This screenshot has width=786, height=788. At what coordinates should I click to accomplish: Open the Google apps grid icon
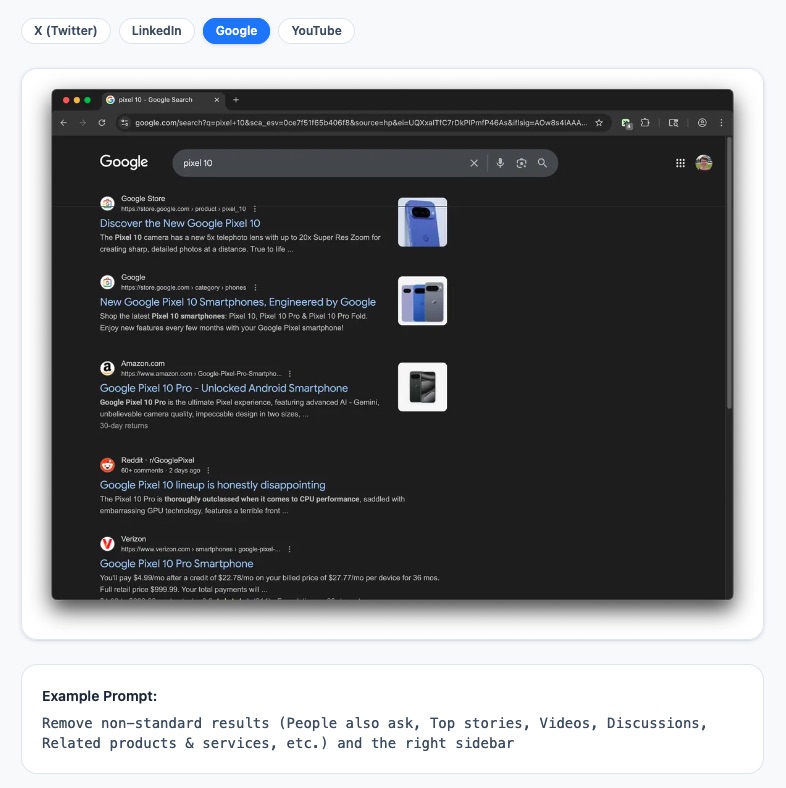coord(680,163)
